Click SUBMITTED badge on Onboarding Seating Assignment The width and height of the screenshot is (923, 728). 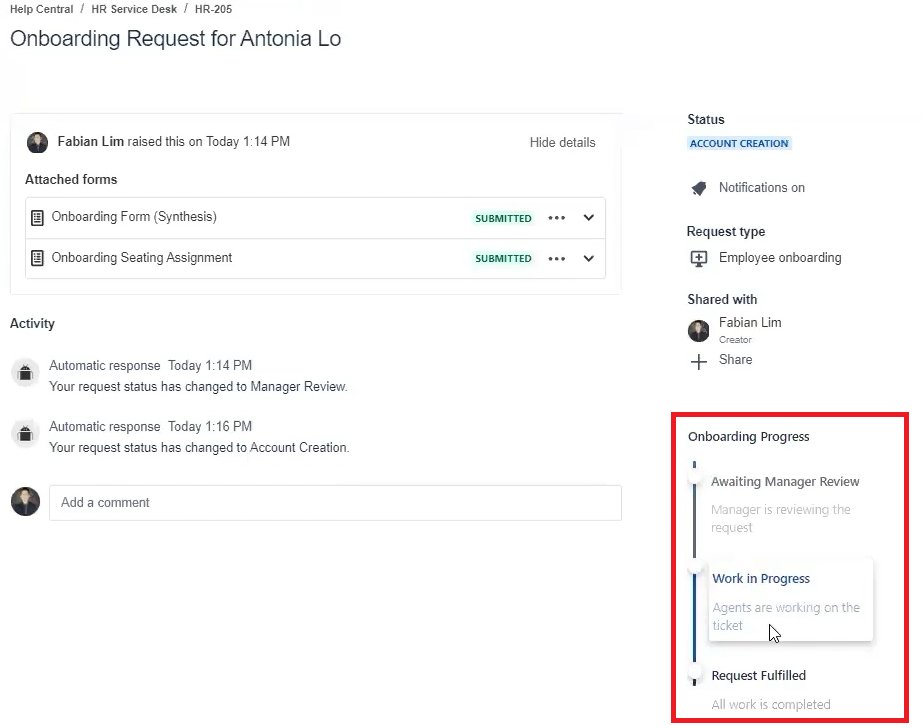[503, 258]
